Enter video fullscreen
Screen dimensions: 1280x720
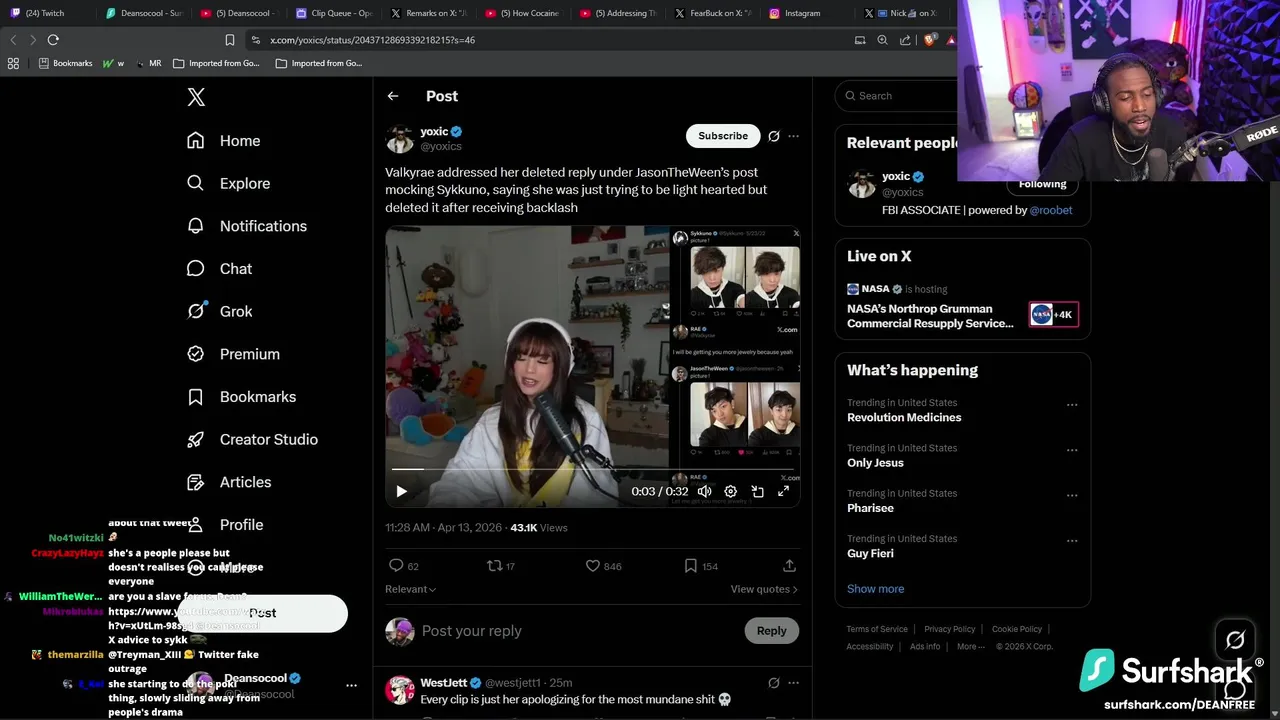coord(783,491)
